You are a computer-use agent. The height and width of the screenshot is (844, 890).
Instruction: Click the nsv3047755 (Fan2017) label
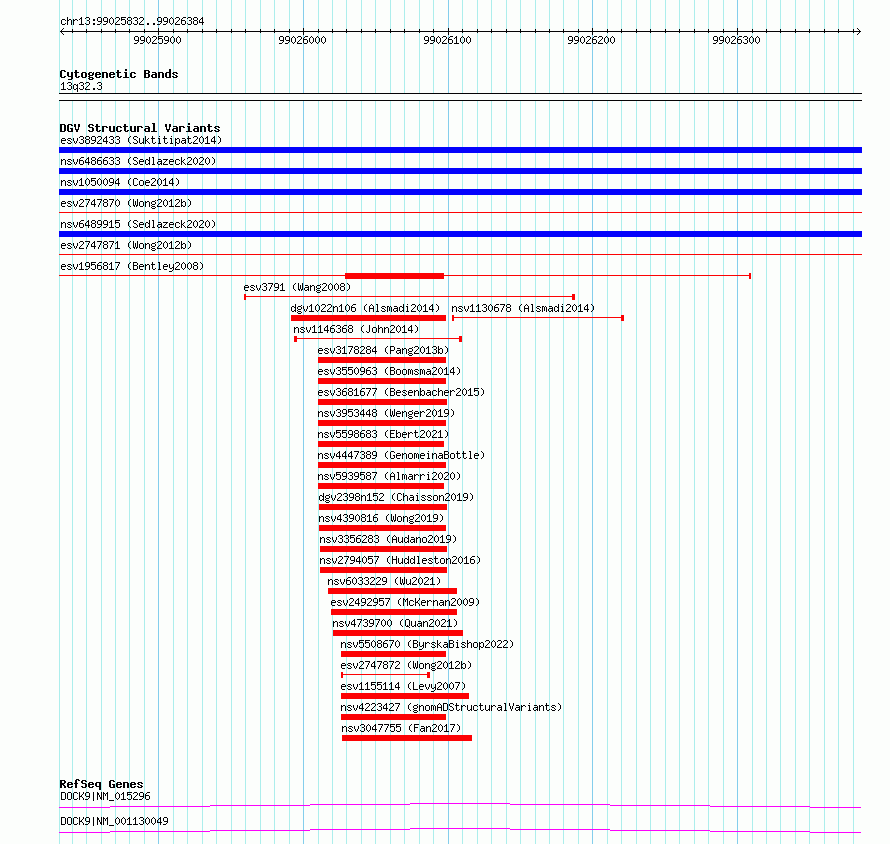[401, 728]
